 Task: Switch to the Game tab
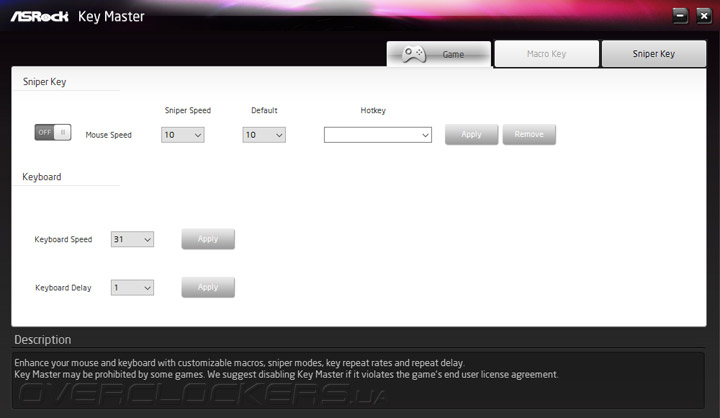(439, 54)
